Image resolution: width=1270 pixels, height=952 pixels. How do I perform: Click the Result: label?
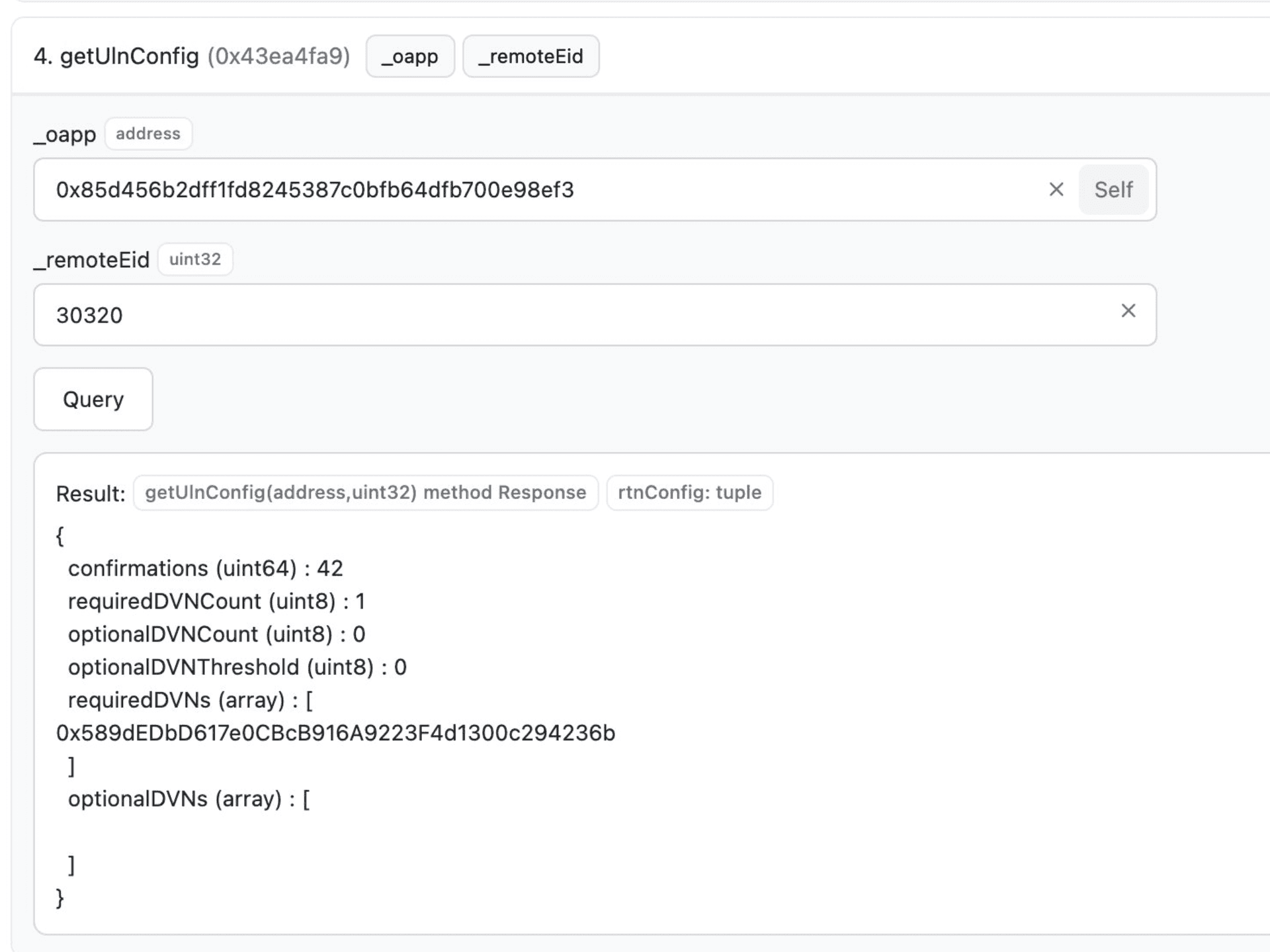91,494
